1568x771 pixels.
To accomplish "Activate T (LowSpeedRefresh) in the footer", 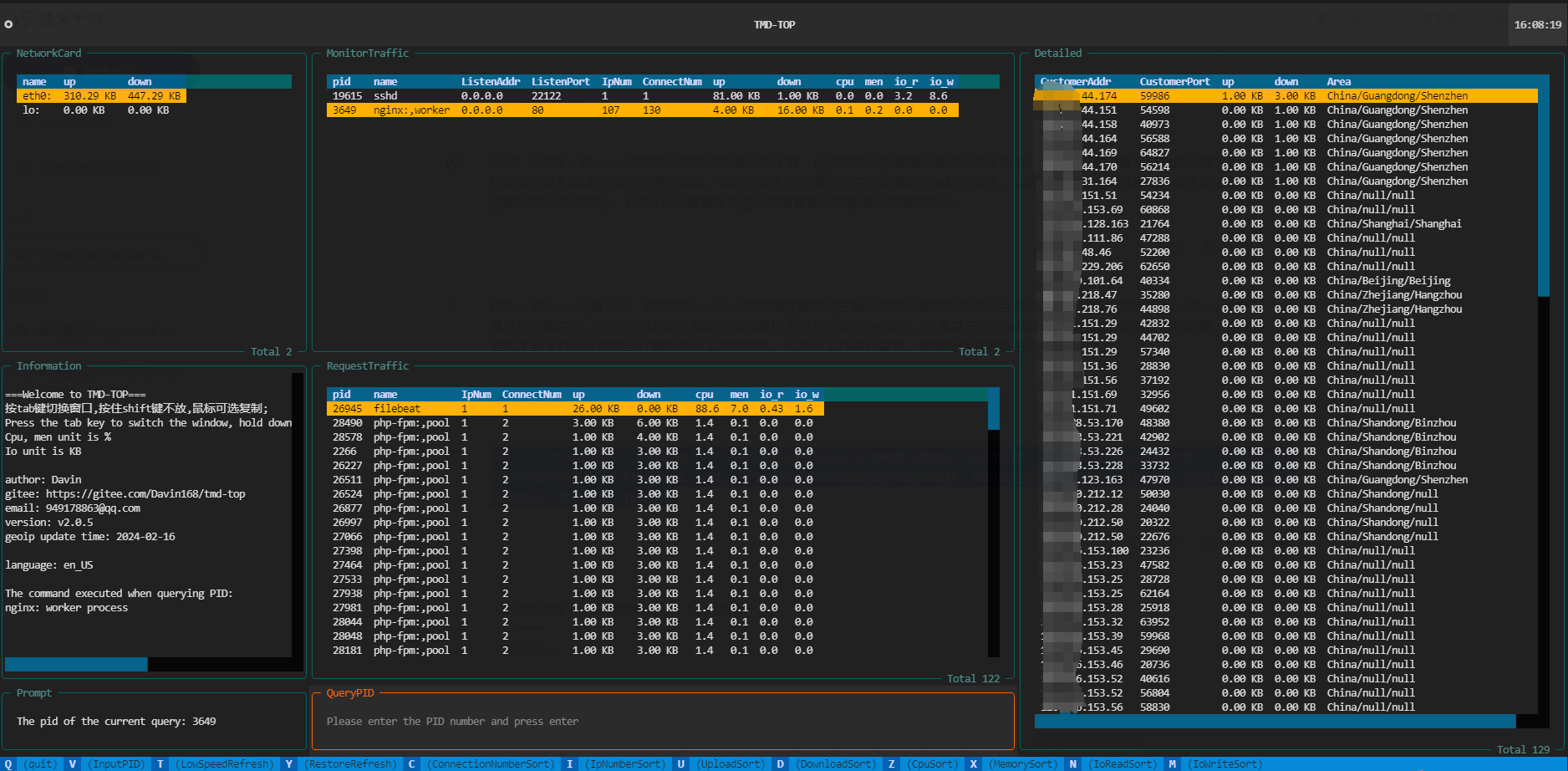I will (215, 764).
